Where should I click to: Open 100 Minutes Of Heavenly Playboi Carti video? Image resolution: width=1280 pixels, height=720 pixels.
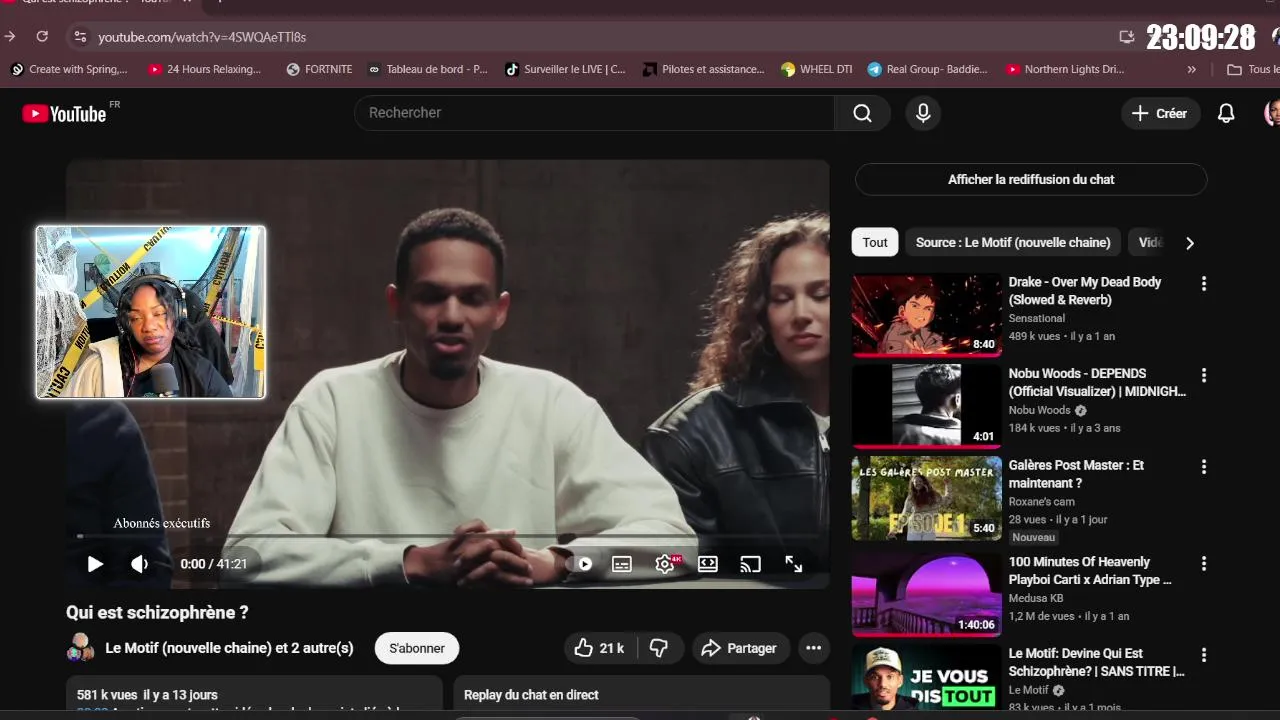click(1090, 570)
